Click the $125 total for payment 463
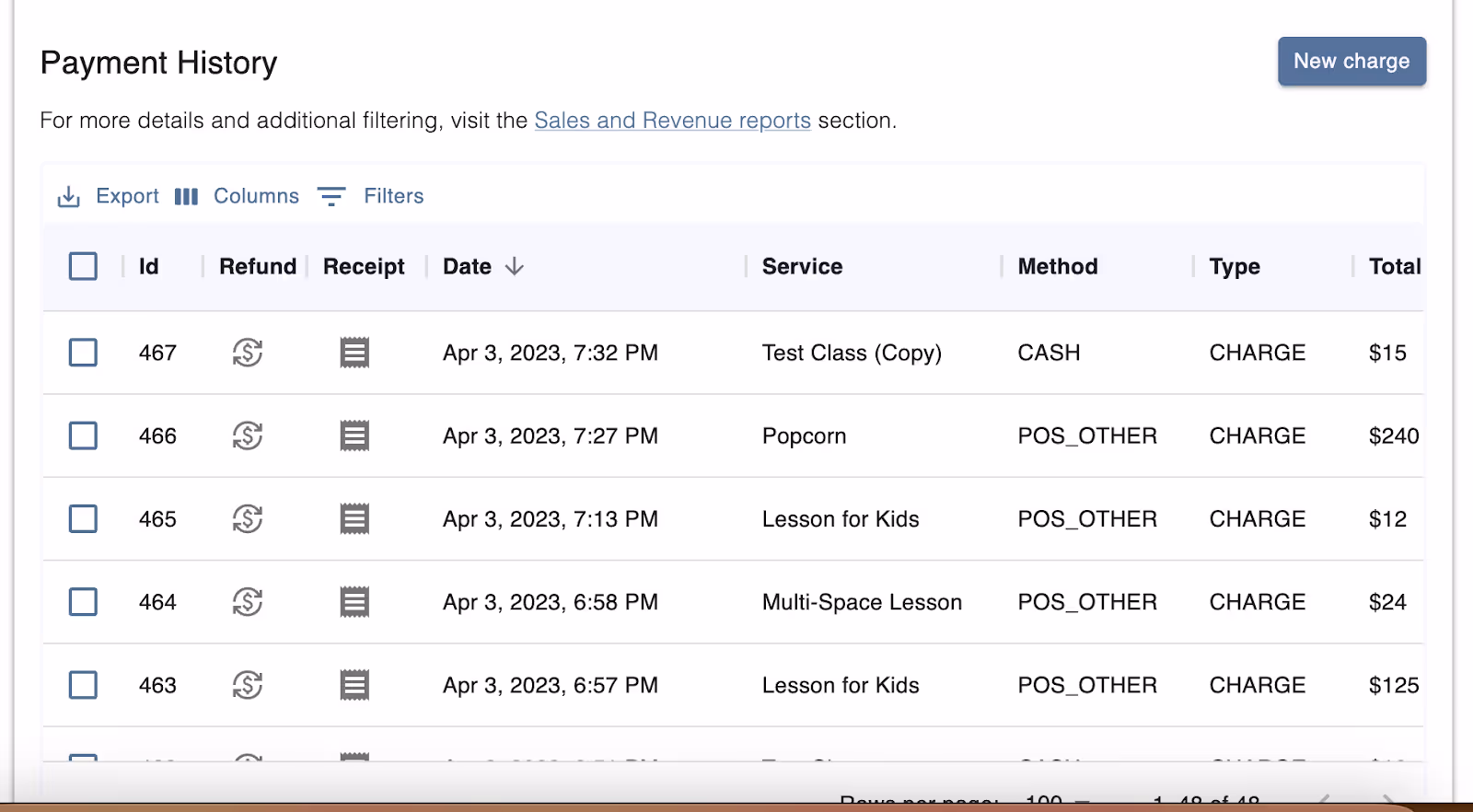 1394,685
